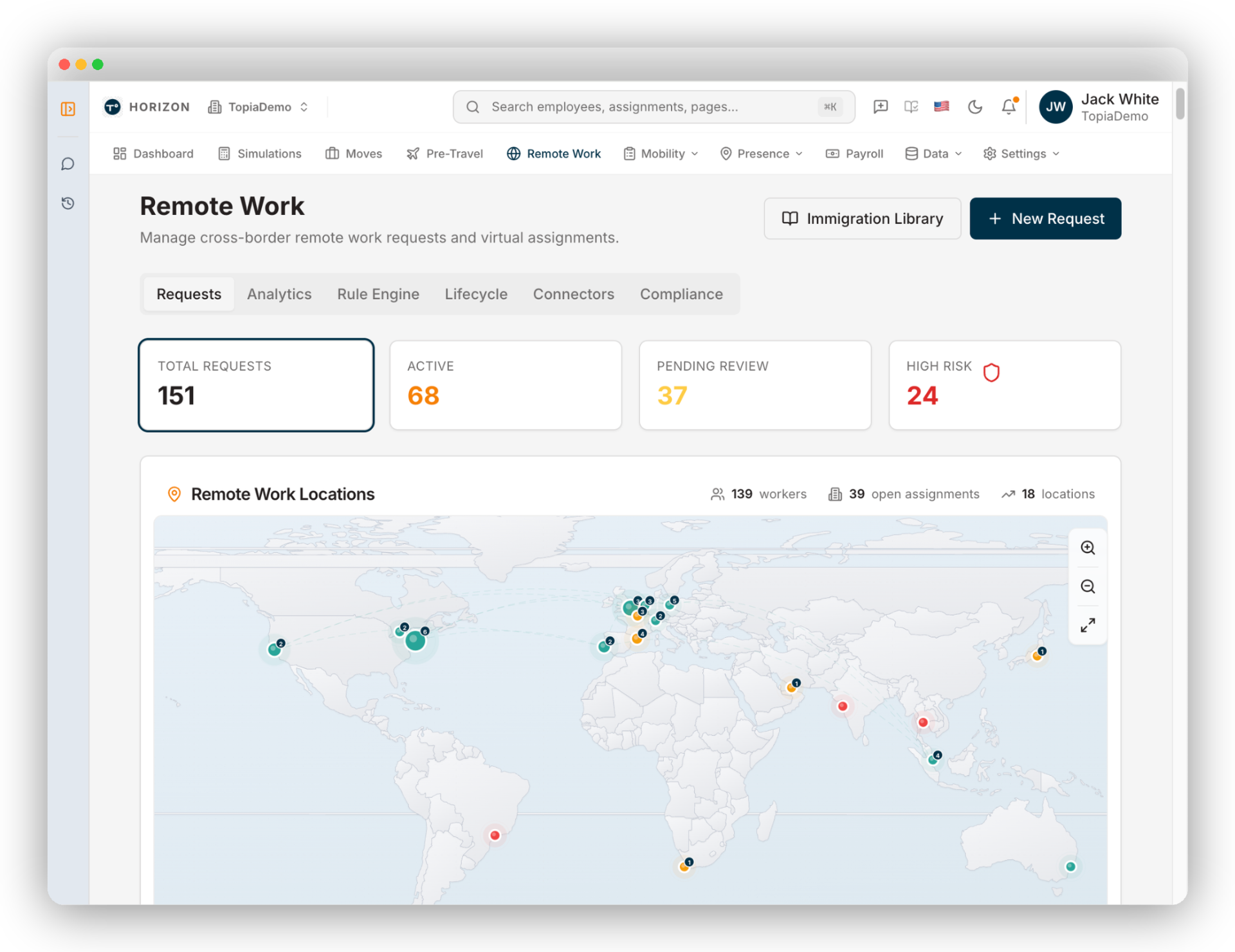Open the TopiaDemo workspace switcher
The height and width of the screenshot is (952, 1235).
click(259, 107)
